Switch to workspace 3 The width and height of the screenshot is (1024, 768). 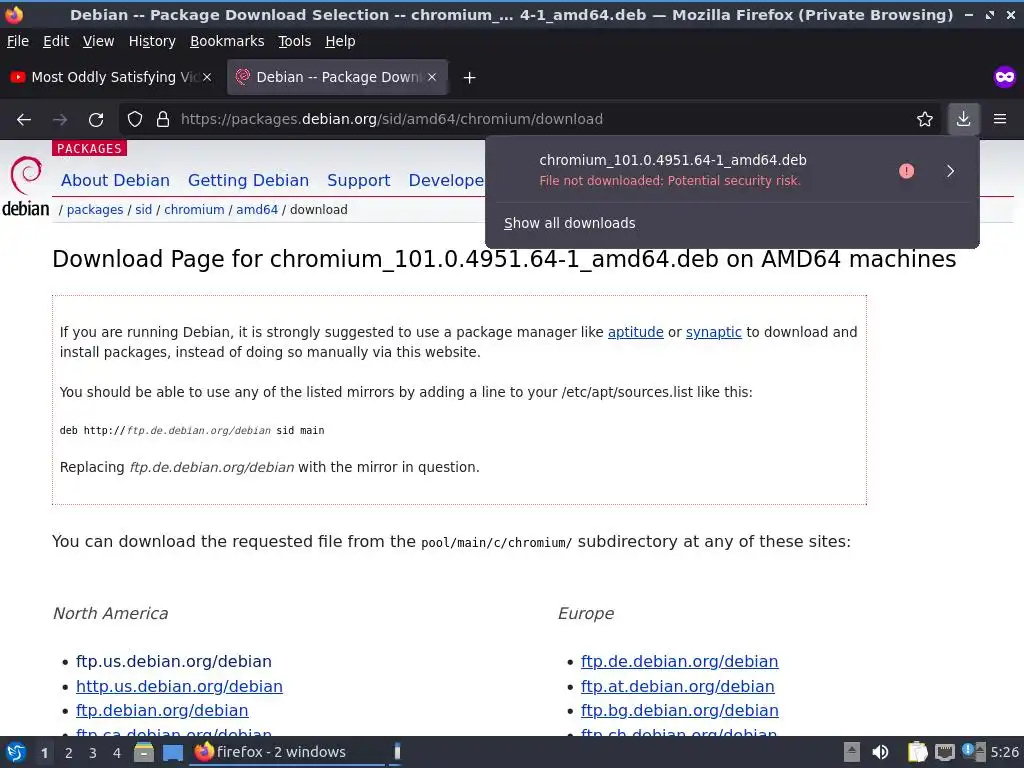pos(92,753)
